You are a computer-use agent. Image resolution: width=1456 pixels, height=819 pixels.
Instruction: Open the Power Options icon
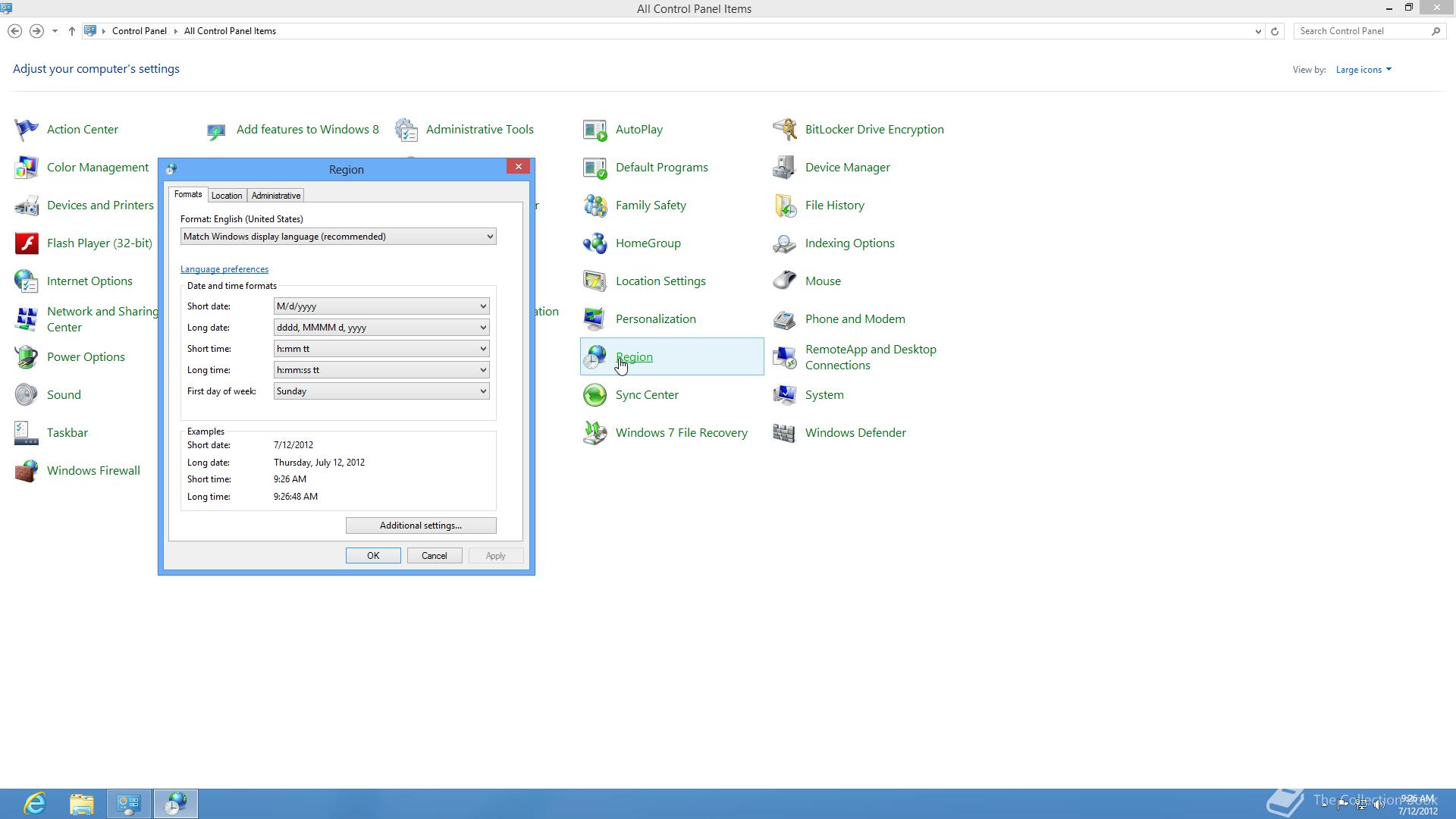(27, 357)
